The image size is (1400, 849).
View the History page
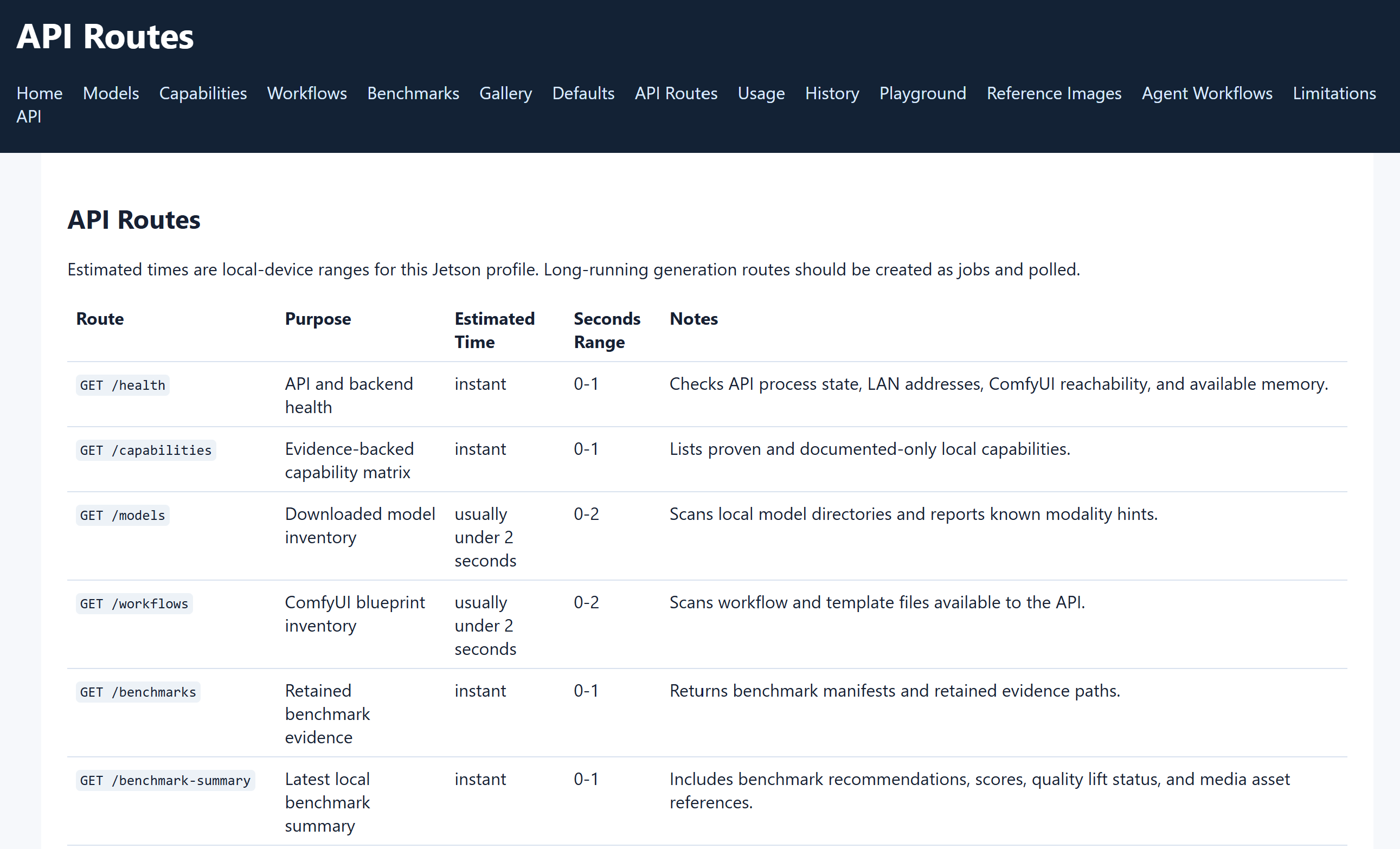tap(832, 93)
